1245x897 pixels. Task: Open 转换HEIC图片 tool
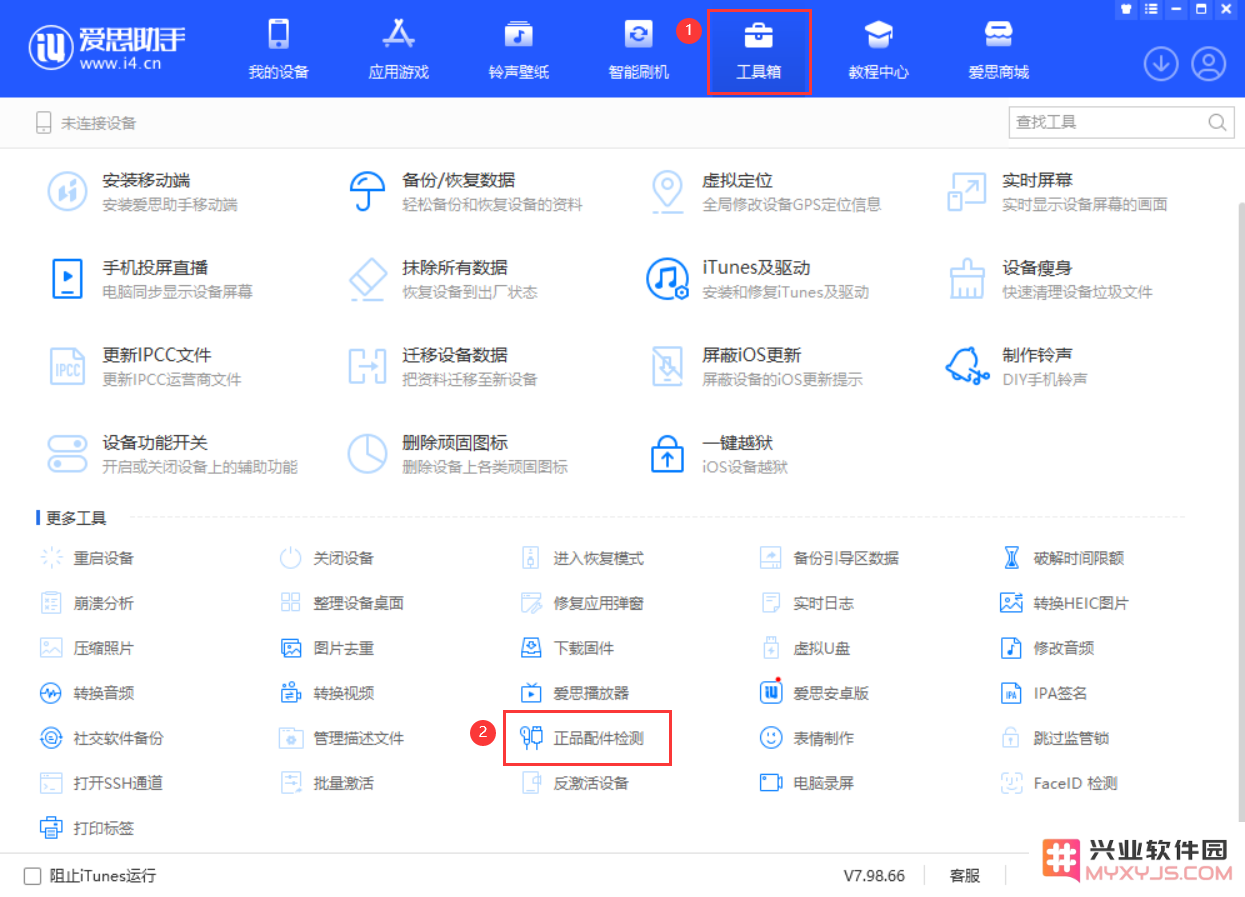coord(1064,603)
